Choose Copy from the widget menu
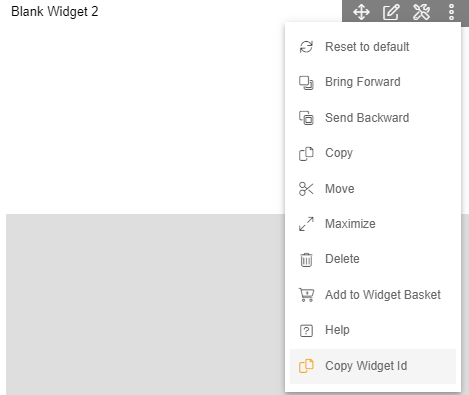Image resolution: width=469 pixels, height=395 pixels. click(x=373, y=153)
